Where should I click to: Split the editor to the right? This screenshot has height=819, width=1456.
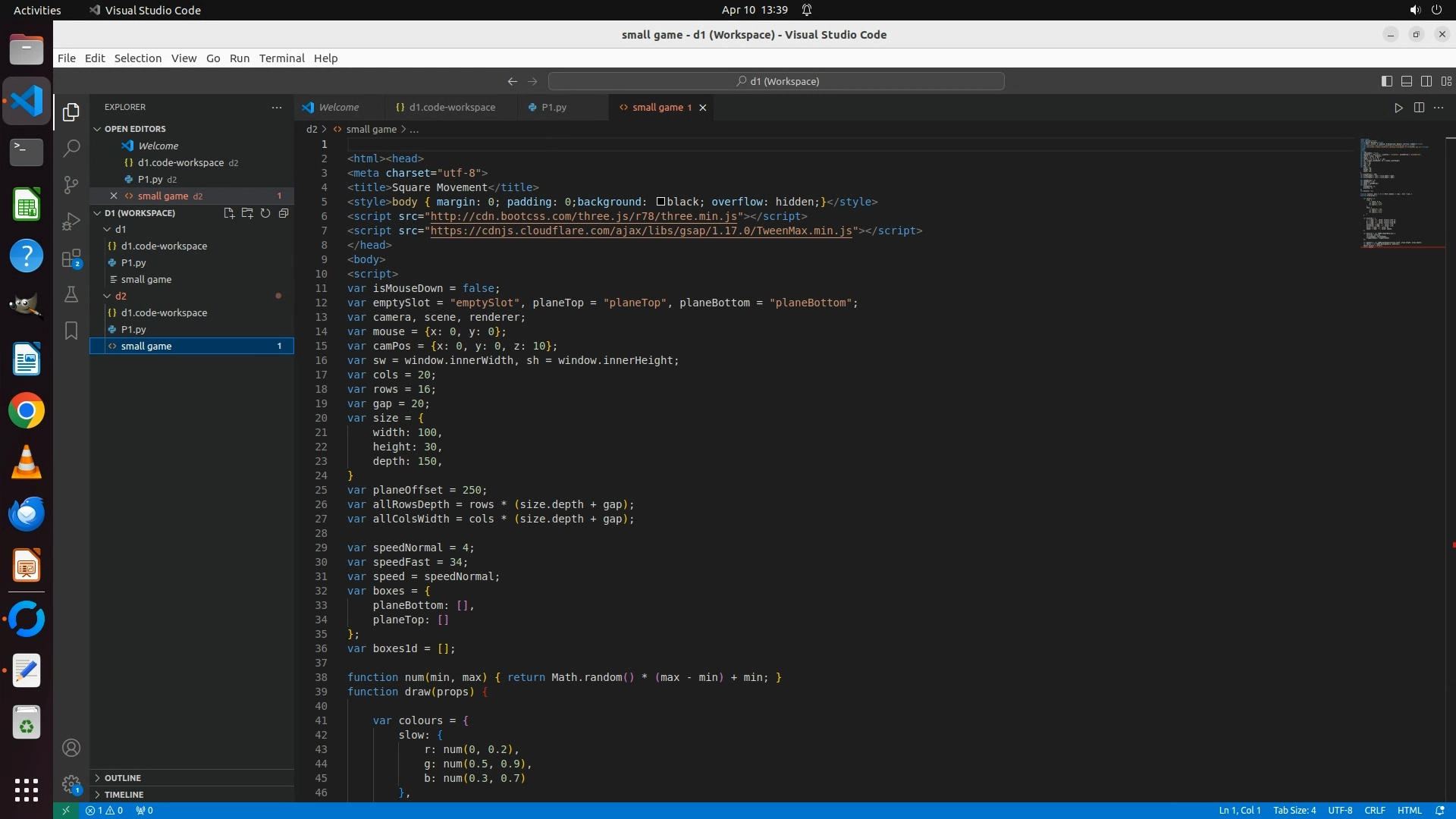1419,108
